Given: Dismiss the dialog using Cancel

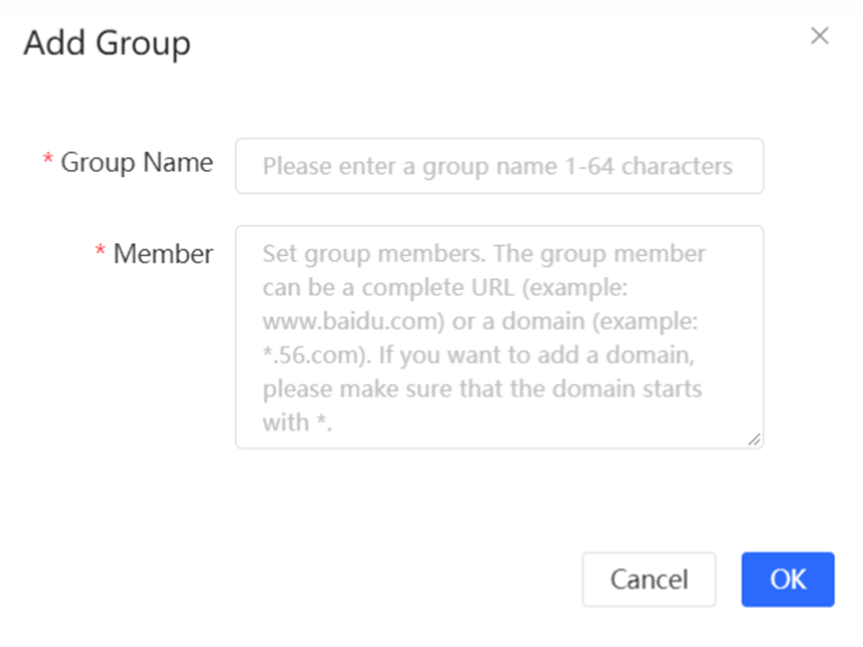Looking at the screenshot, I should tap(649, 579).
